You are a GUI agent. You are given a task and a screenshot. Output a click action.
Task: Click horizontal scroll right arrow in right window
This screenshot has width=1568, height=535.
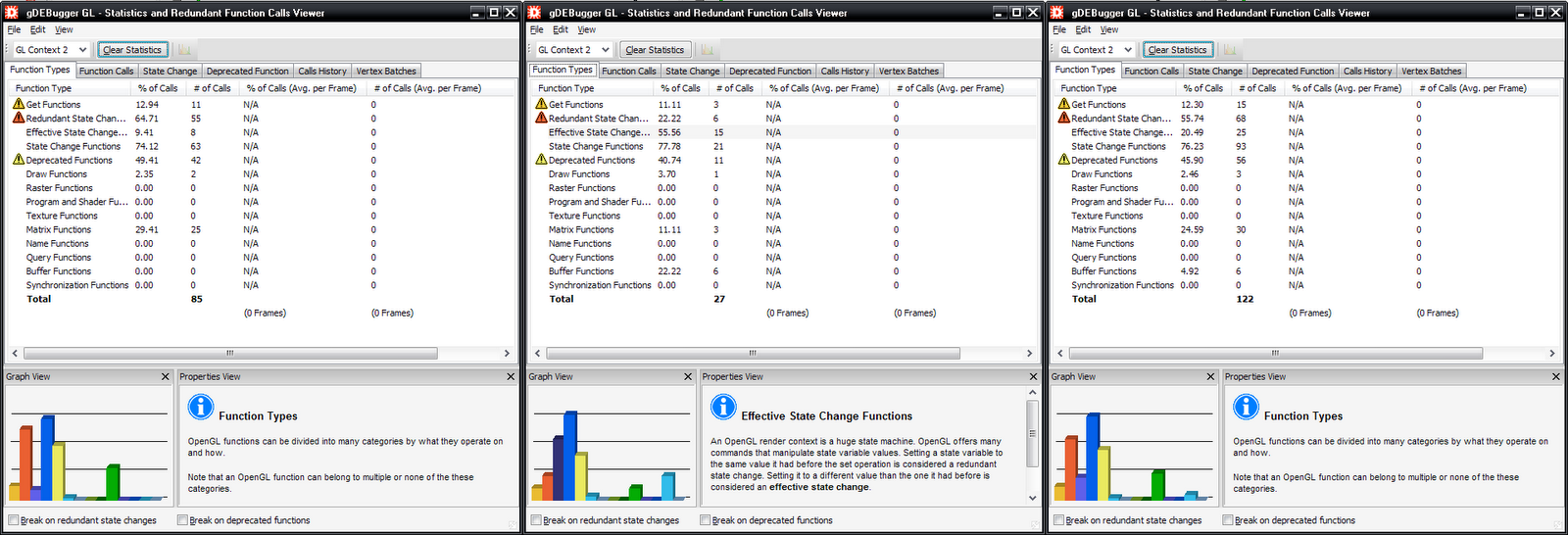point(1552,353)
